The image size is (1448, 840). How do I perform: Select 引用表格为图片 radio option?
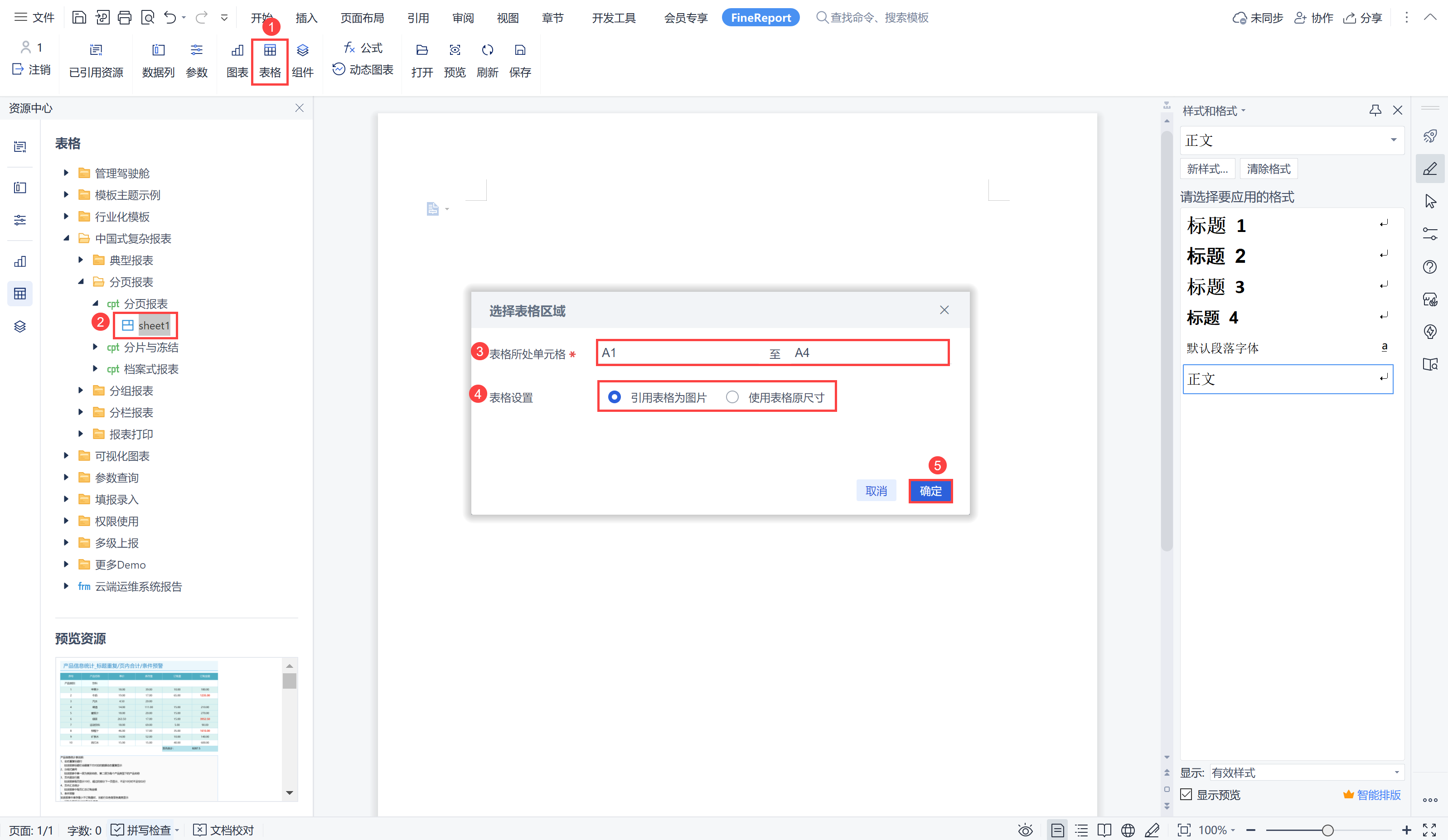point(614,397)
